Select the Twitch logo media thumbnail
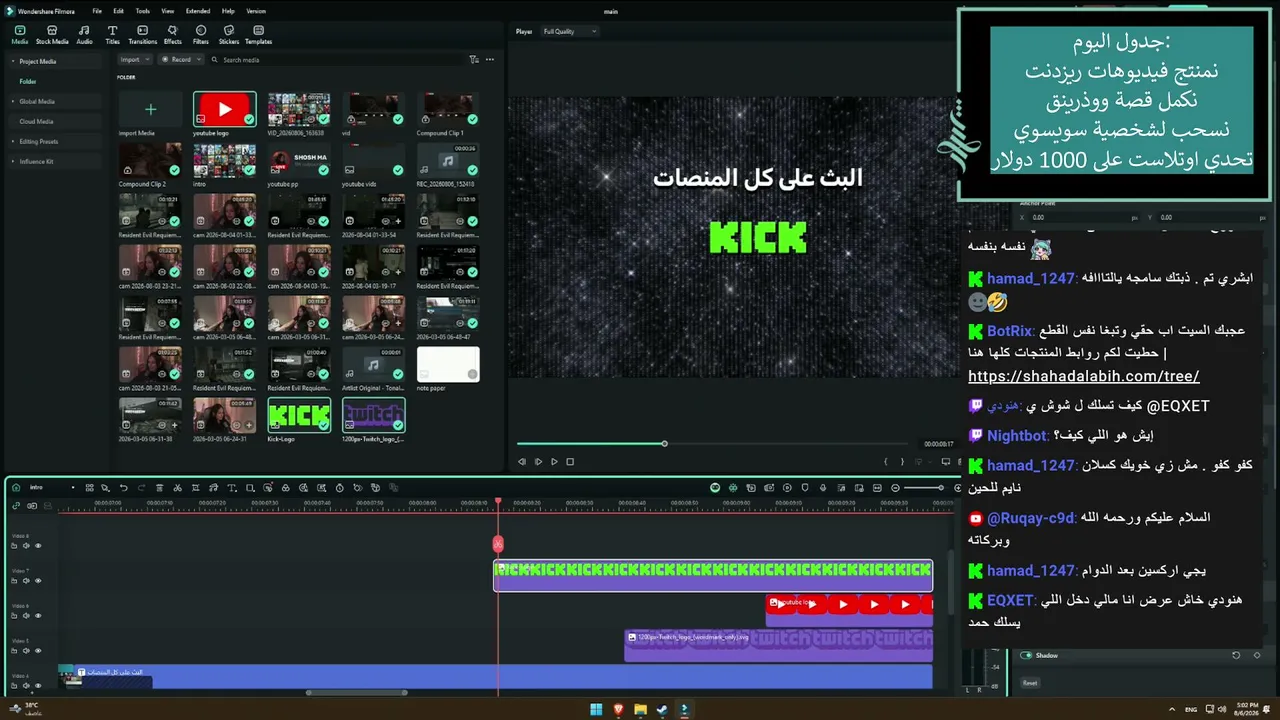Viewport: 1280px width, 720px height. tap(373, 415)
